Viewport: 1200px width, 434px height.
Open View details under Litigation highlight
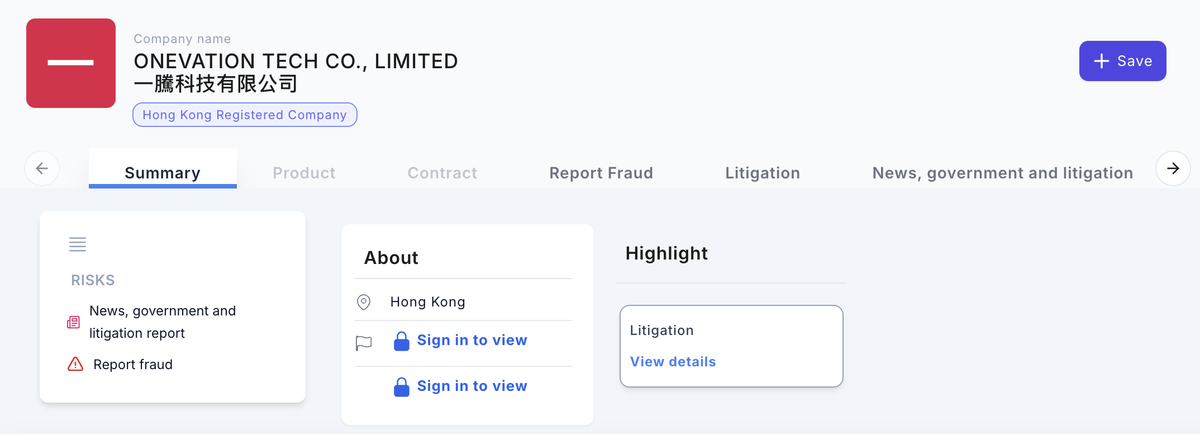click(x=673, y=362)
